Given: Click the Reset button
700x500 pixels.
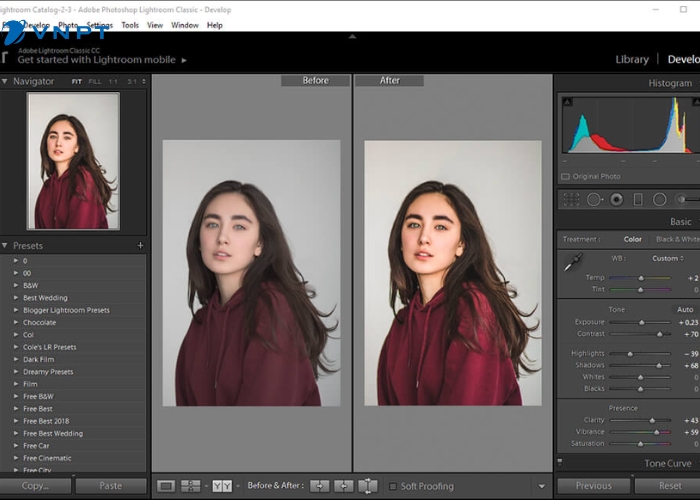Looking at the screenshot, I should point(669,486).
